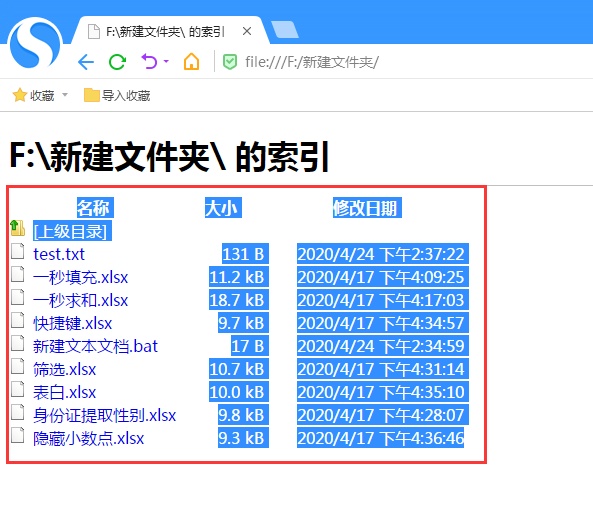Click date 2020/4/24 下午2:37:22
The height and width of the screenshot is (523, 593).
click(x=383, y=254)
